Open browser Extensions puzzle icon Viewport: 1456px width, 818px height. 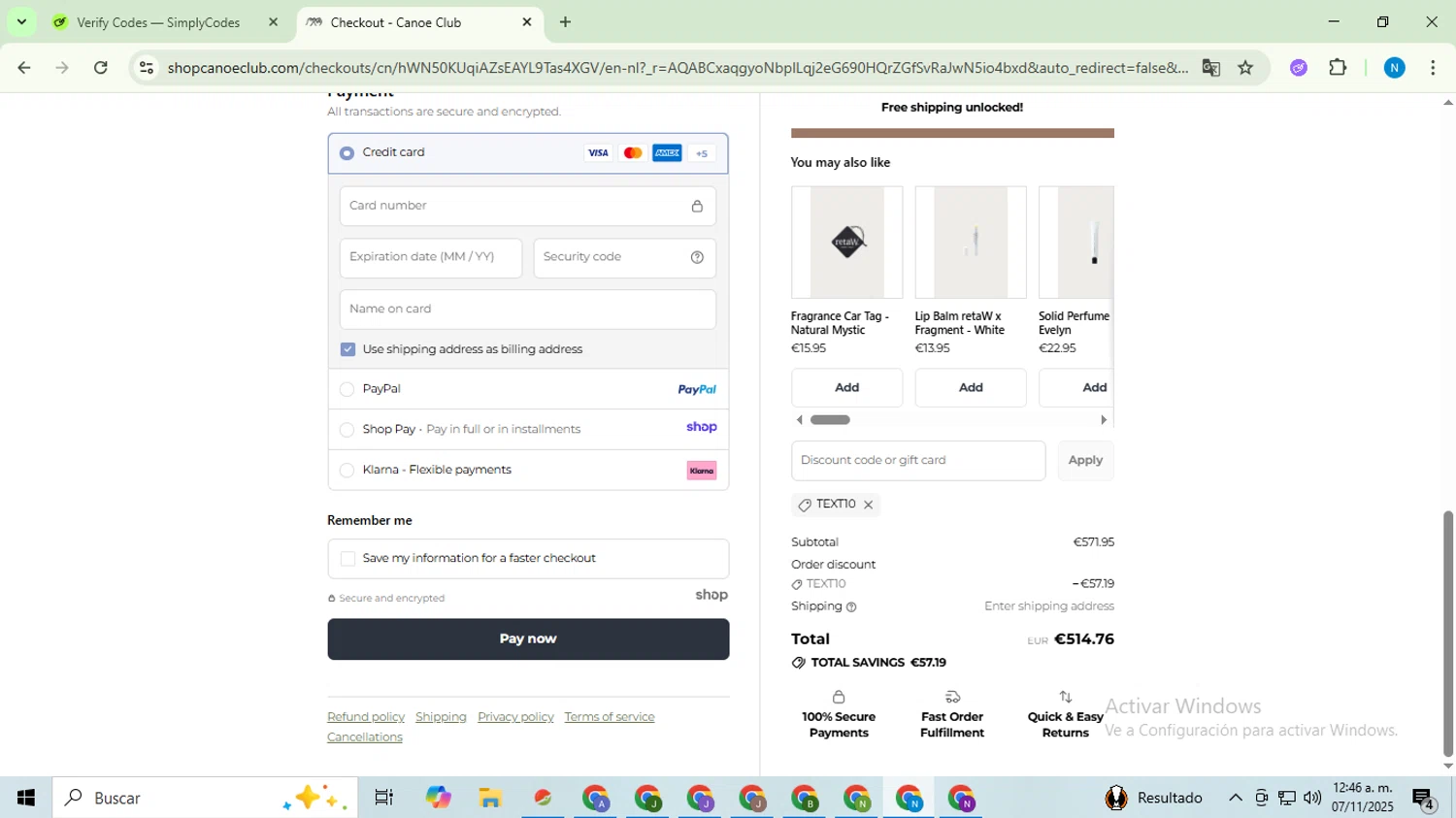pos(1338,68)
